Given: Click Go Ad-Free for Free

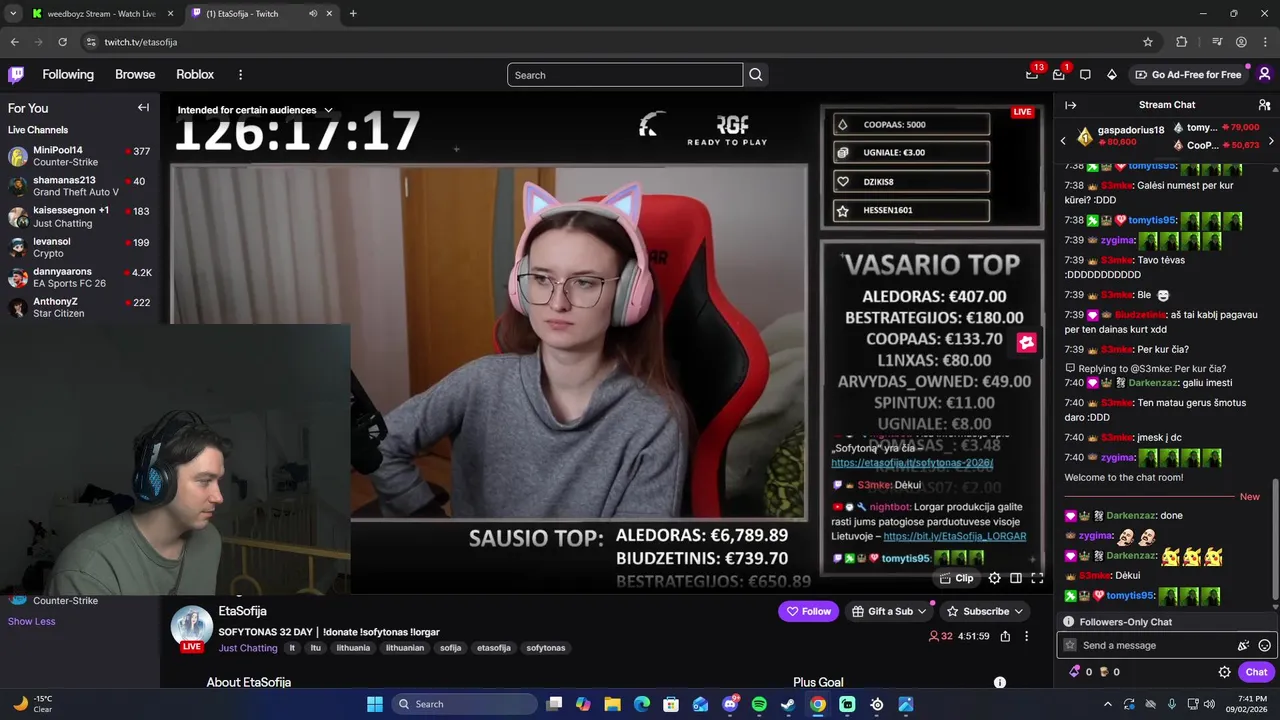Looking at the screenshot, I should [1188, 75].
